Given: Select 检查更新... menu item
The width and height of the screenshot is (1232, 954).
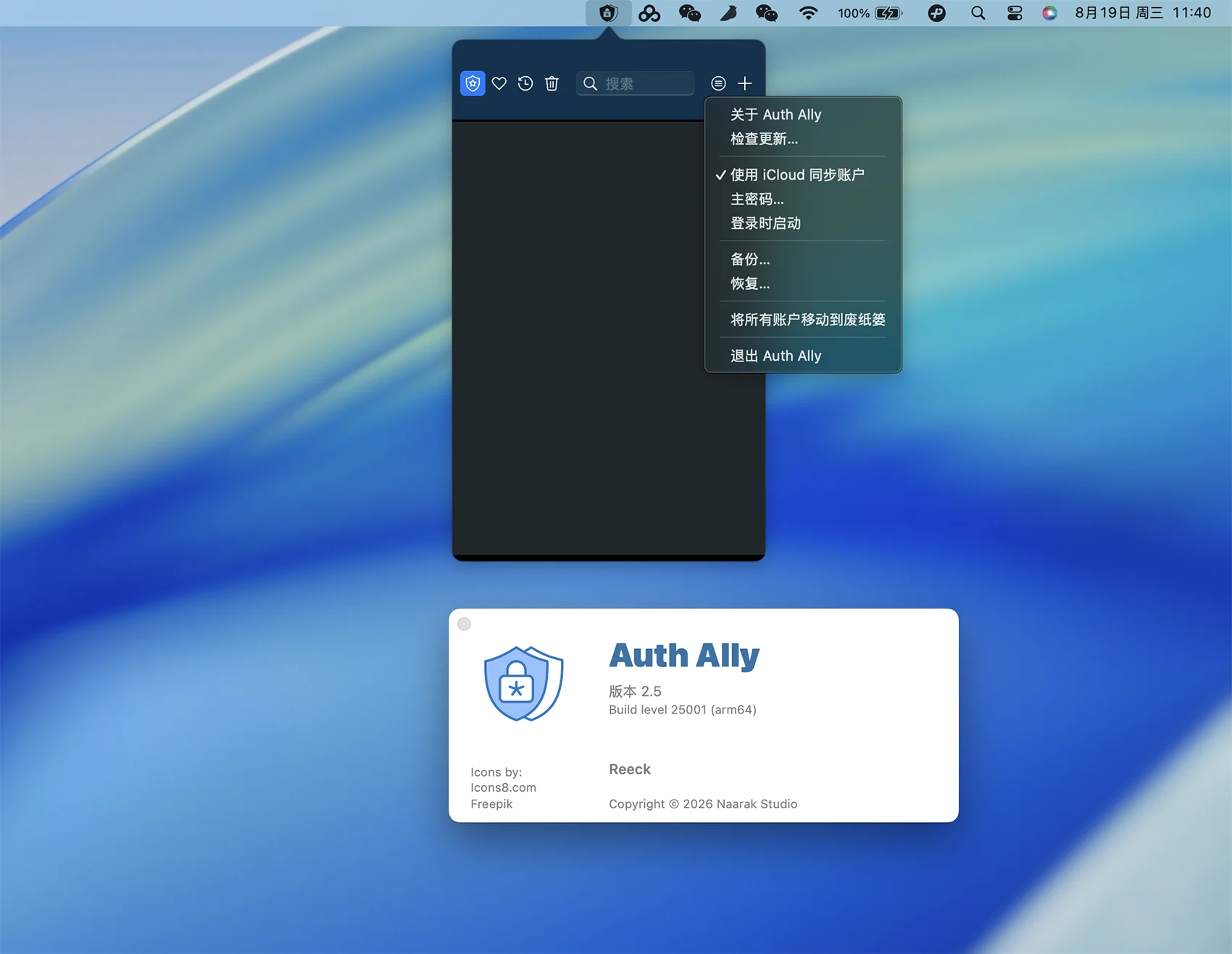Looking at the screenshot, I should coord(803,138).
